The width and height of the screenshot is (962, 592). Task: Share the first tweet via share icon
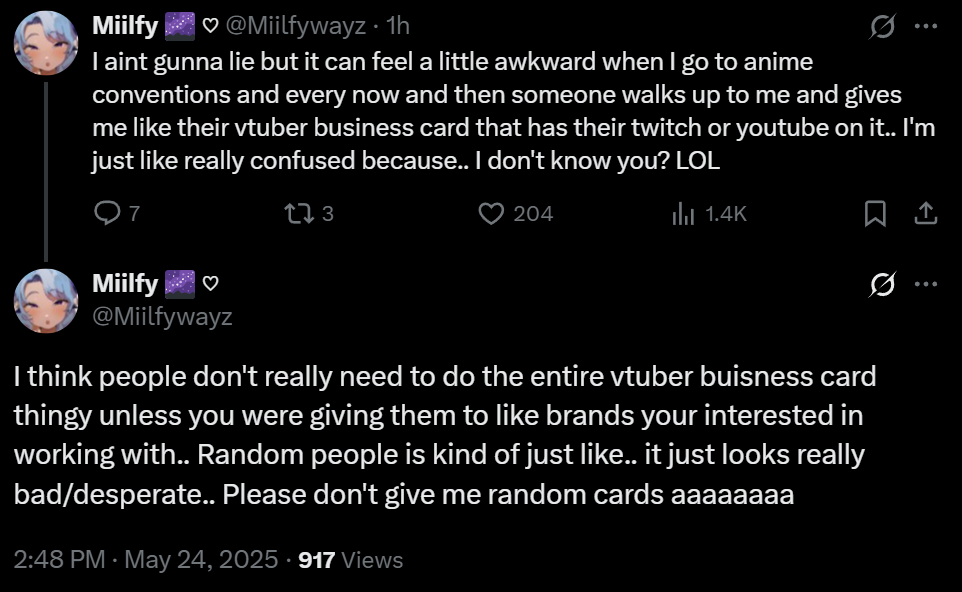[925, 214]
